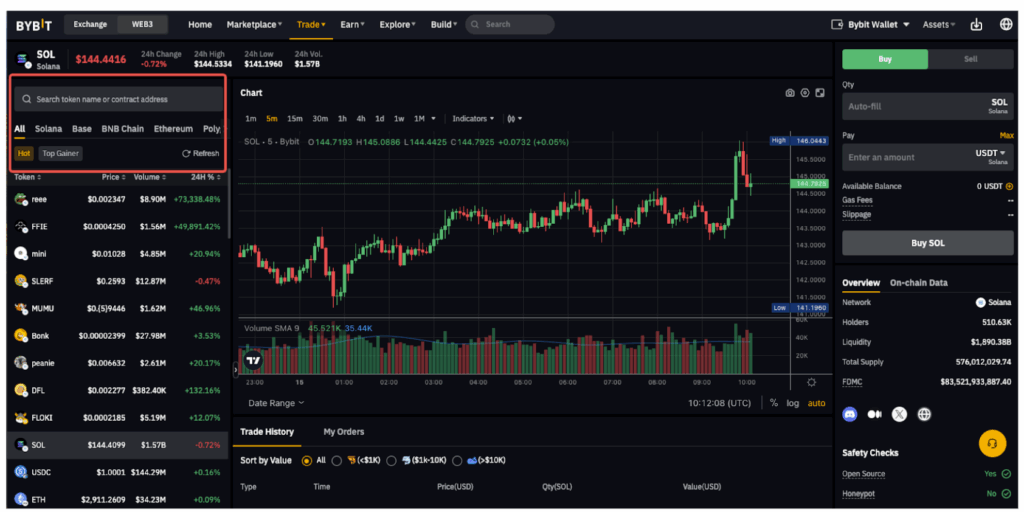Click the token name search field

[119, 99]
